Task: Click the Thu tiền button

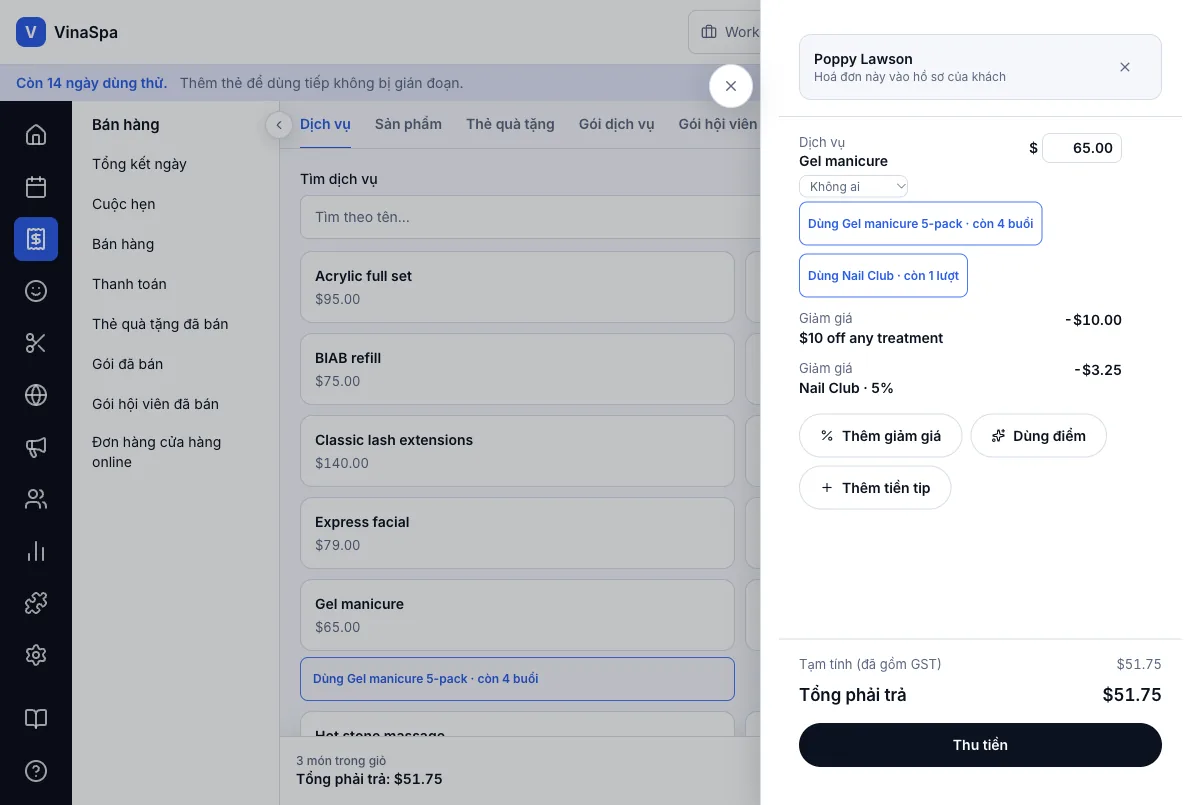Action: [980, 745]
